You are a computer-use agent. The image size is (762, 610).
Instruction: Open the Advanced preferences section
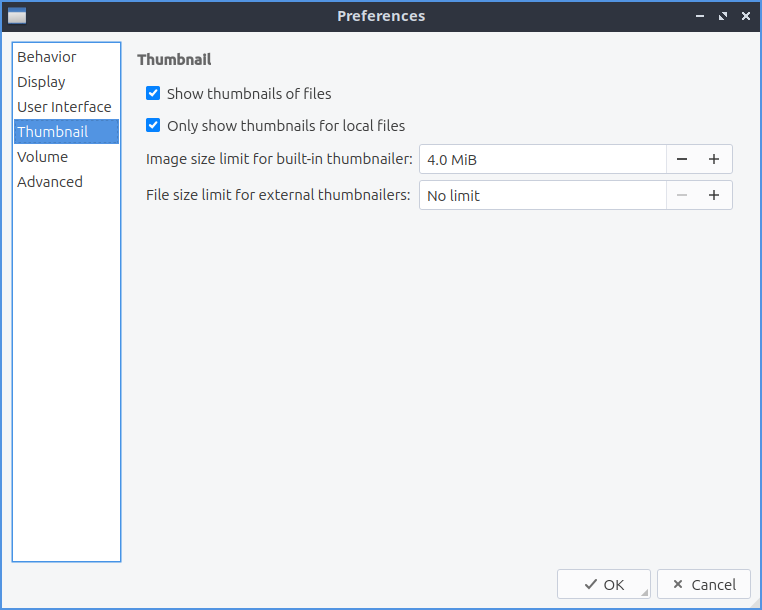coord(50,182)
